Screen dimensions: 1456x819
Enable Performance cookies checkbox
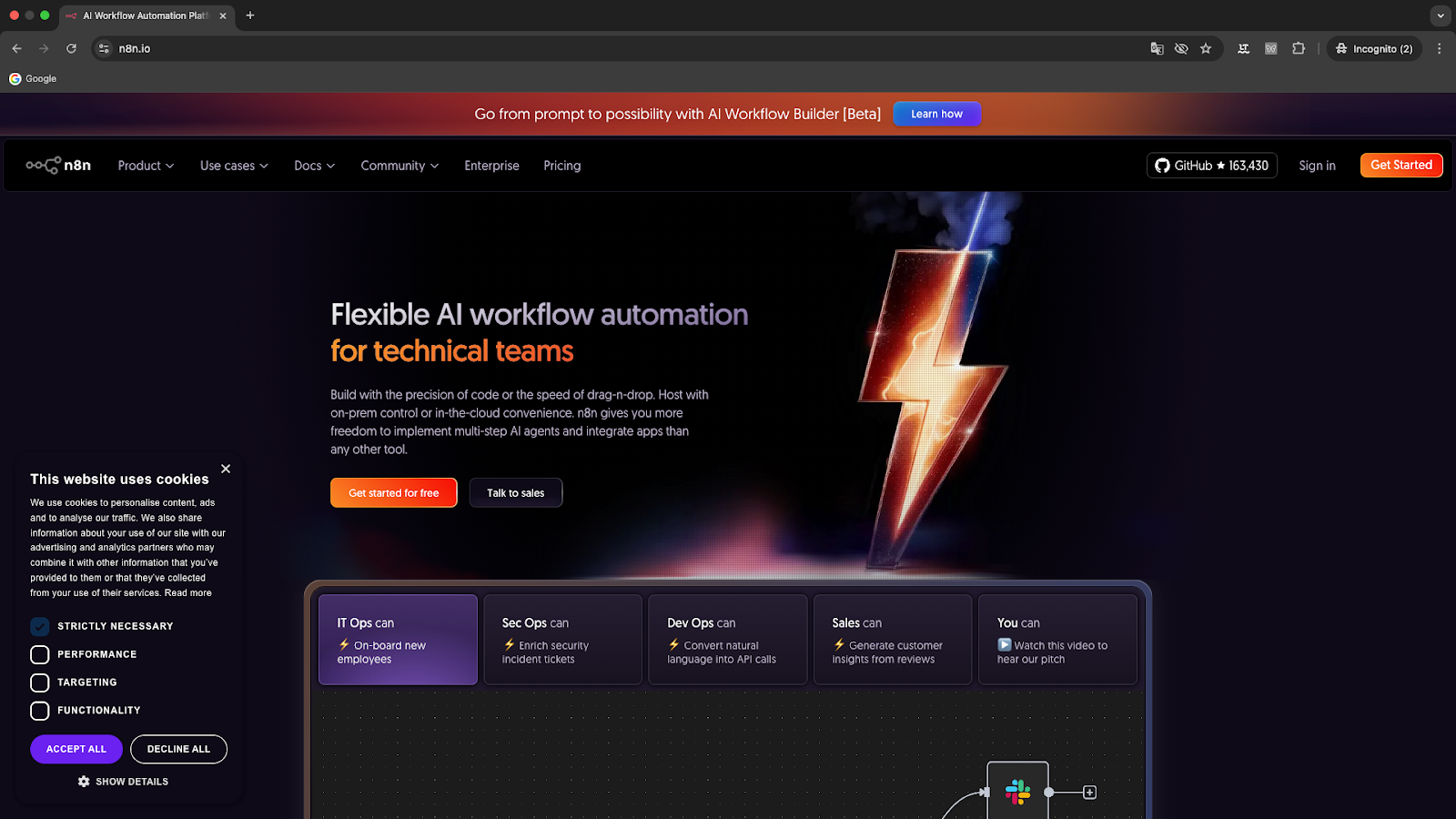pos(39,654)
